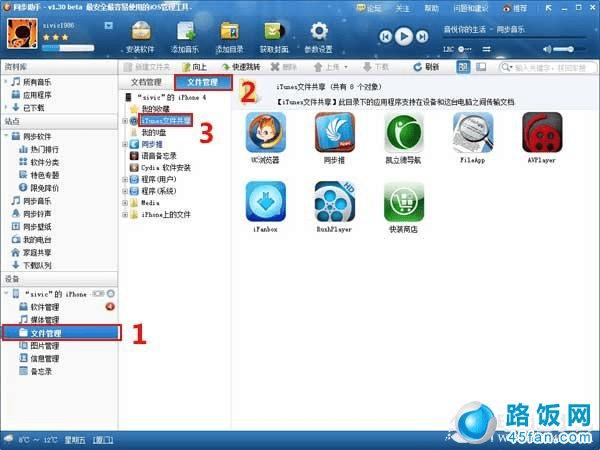Open 家庭共享 home sharing
The width and height of the screenshot is (600, 450).
point(37,253)
